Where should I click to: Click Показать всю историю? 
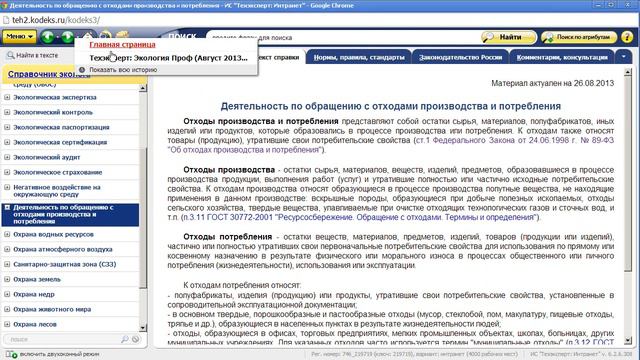click(123, 70)
